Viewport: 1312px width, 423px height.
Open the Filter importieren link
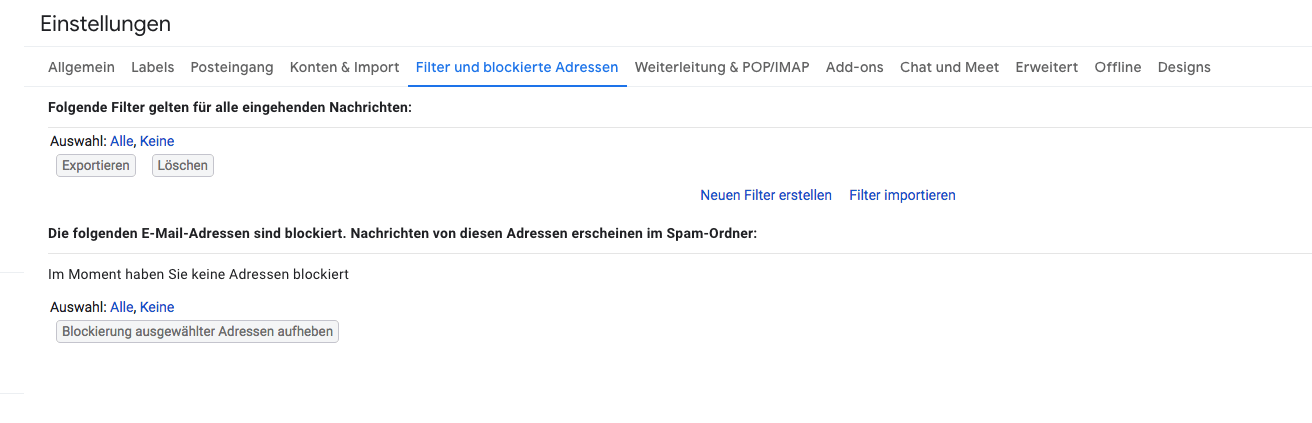pos(902,195)
